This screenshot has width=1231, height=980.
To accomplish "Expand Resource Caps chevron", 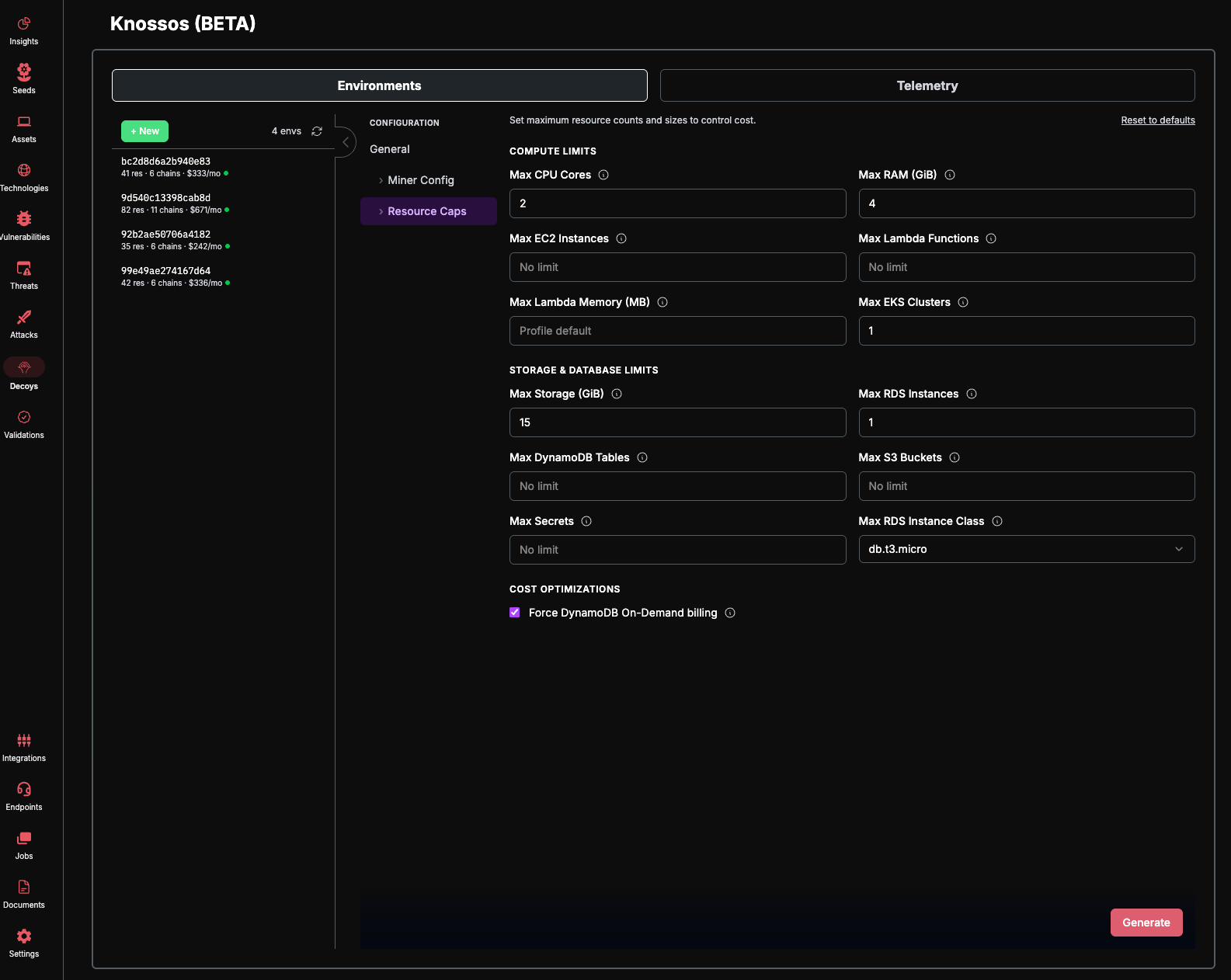I will click(x=381, y=211).
